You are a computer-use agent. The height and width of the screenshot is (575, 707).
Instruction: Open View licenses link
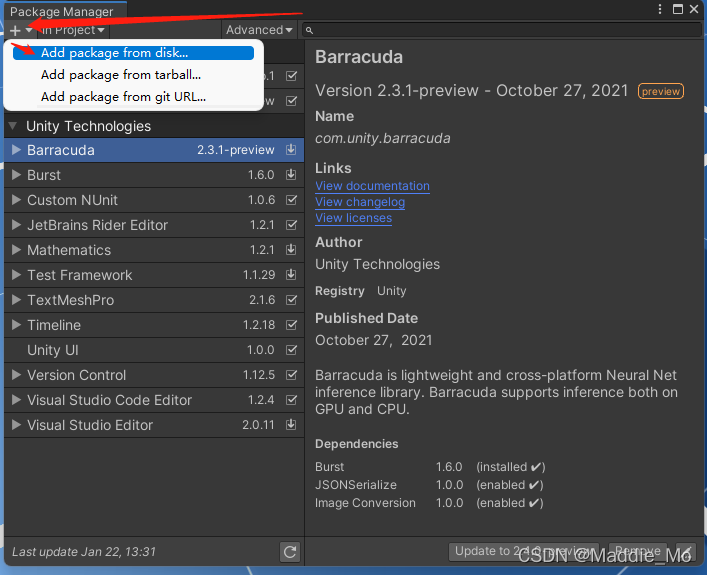(354, 218)
